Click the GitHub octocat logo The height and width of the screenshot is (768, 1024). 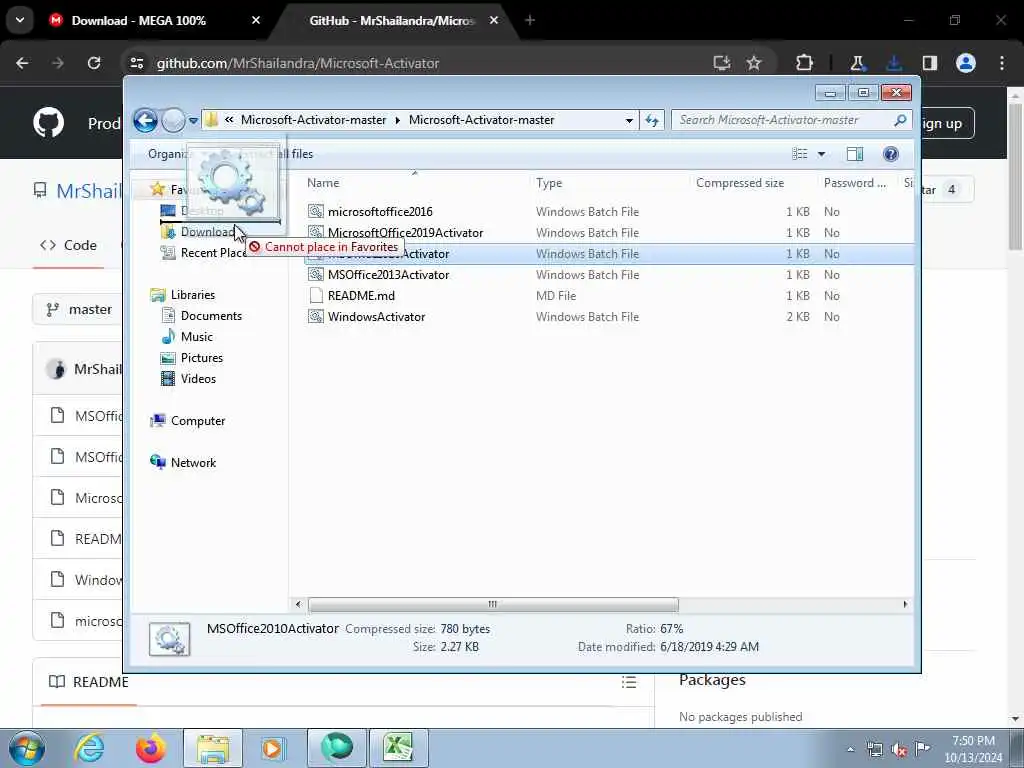tap(49, 123)
